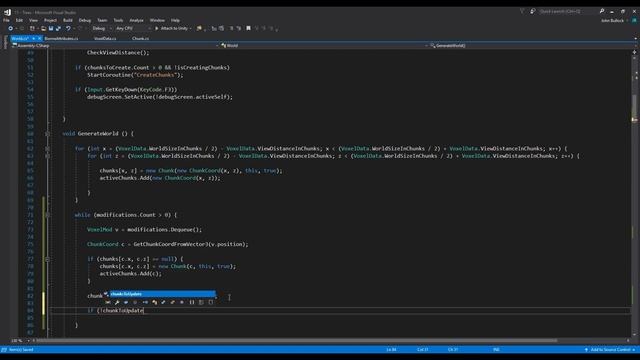Viewport: 640px width, 360px height.
Task: Click the Visual Studio logo icon
Action: pyautogui.click(x=7, y=12)
